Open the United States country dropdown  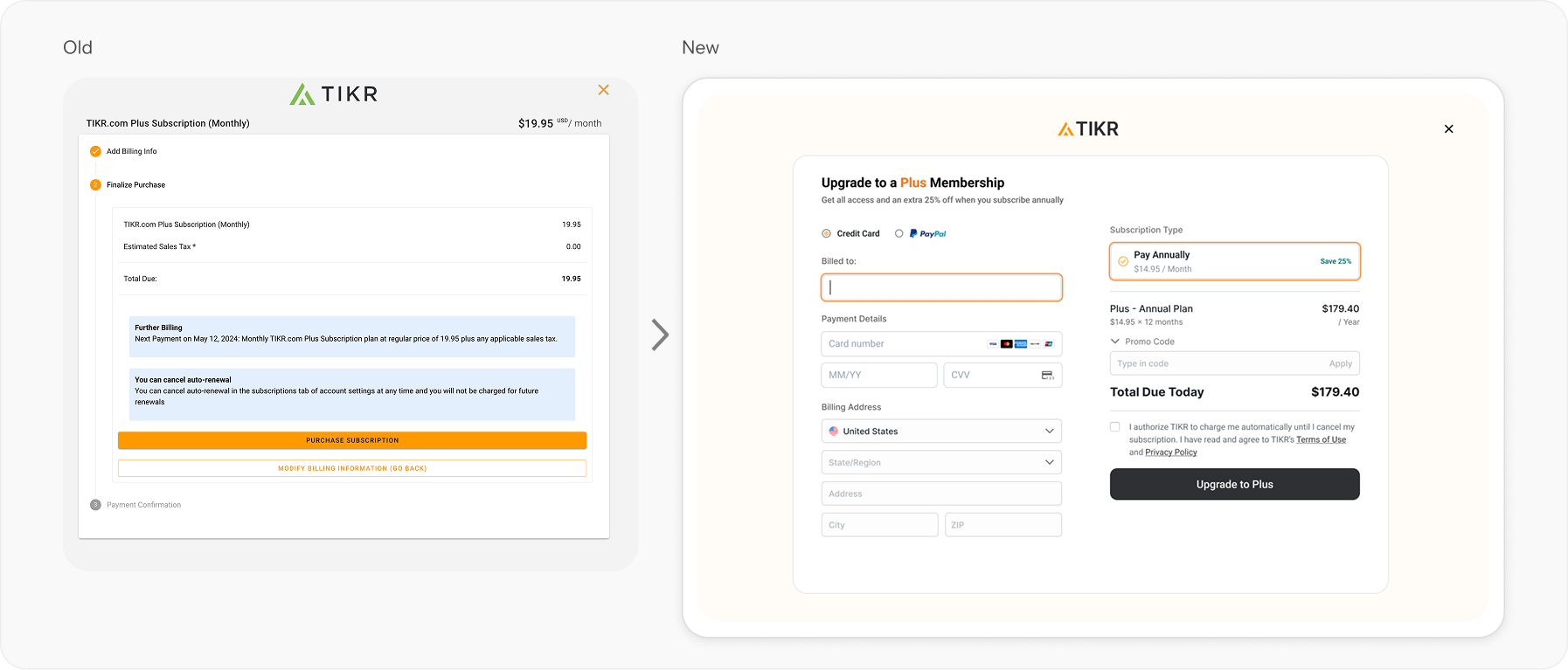(941, 432)
